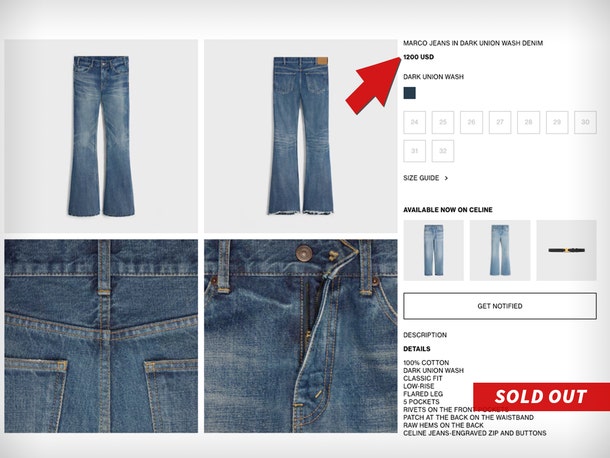Open the Size Guide link
610x458 pixels.
click(421, 178)
